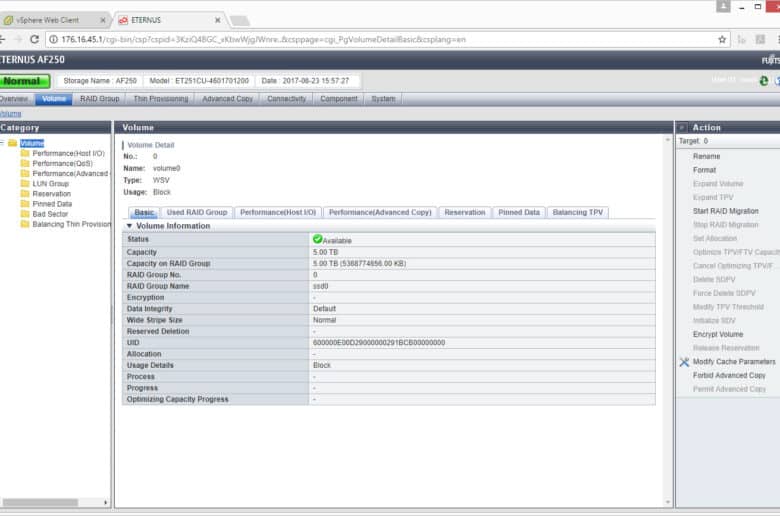Switch to Reservation detail tab
This screenshot has height=516, width=780.
pyautogui.click(x=465, y=212)
